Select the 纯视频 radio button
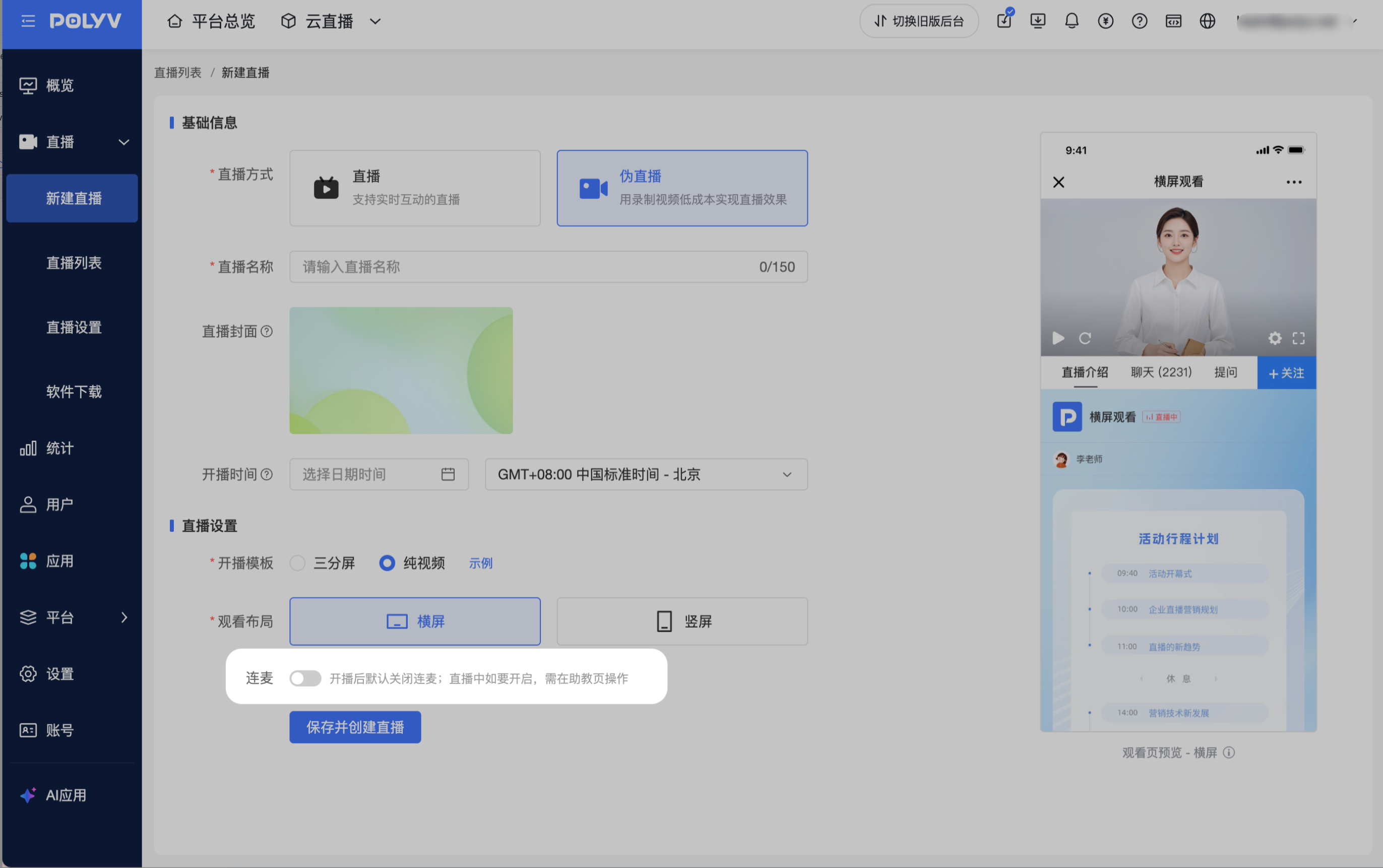The image size is (1383, 868). coord(388,563)
